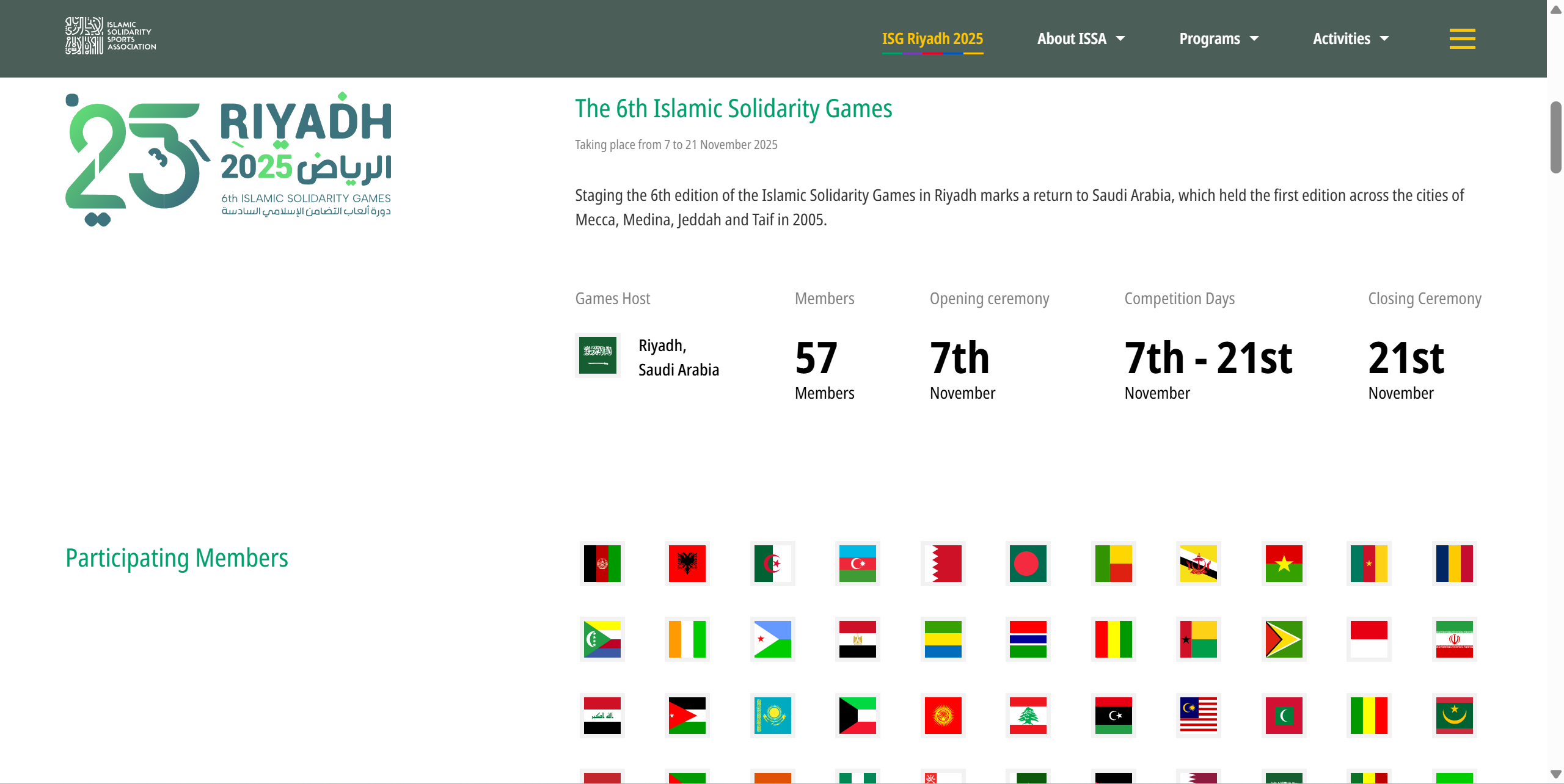Viewport: 1564px width, 784px height.
Task: Open the Guinea flag member
Action: click(1113, 639)
